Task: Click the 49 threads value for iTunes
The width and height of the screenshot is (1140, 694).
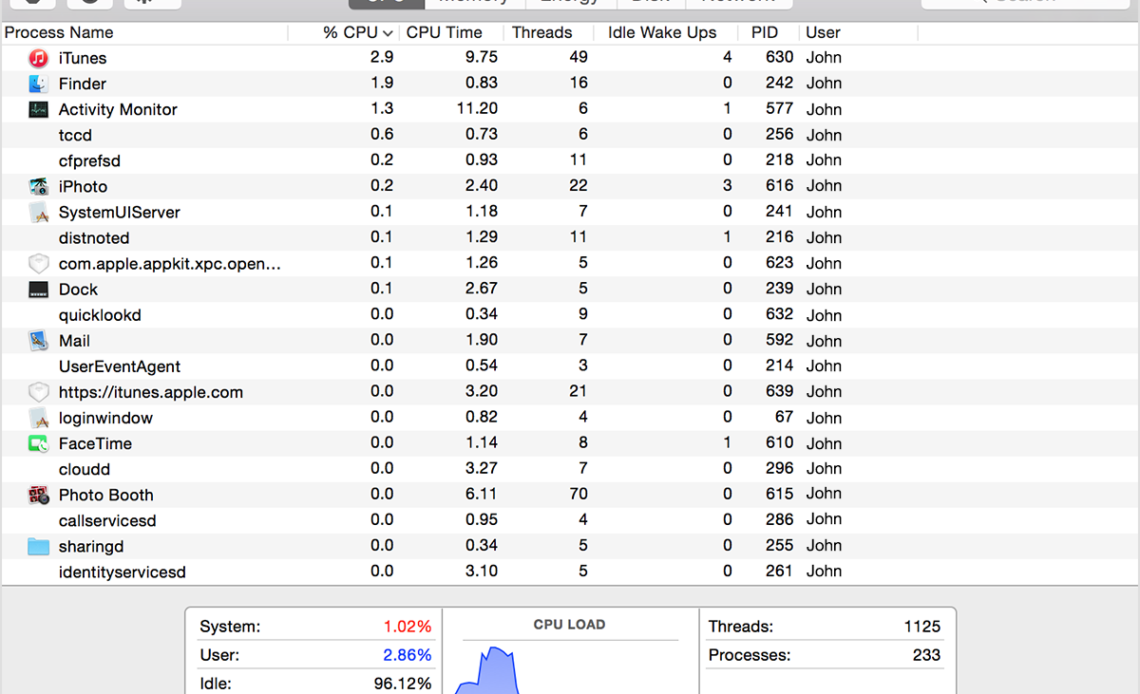Action: point(578,57)
